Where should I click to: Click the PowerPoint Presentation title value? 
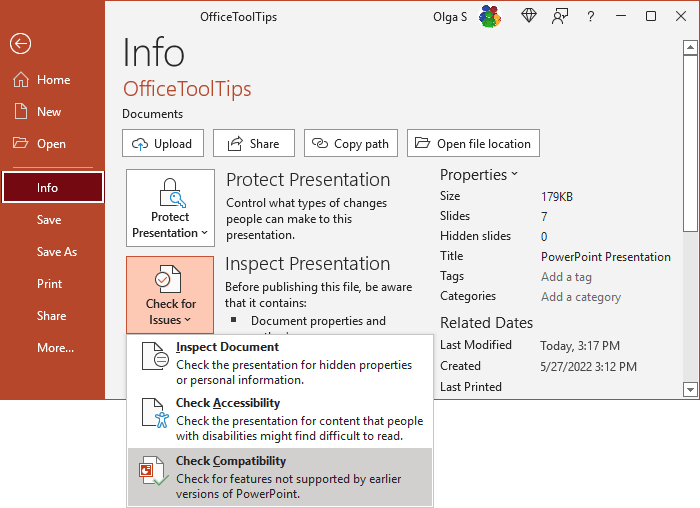click(606, 257)
